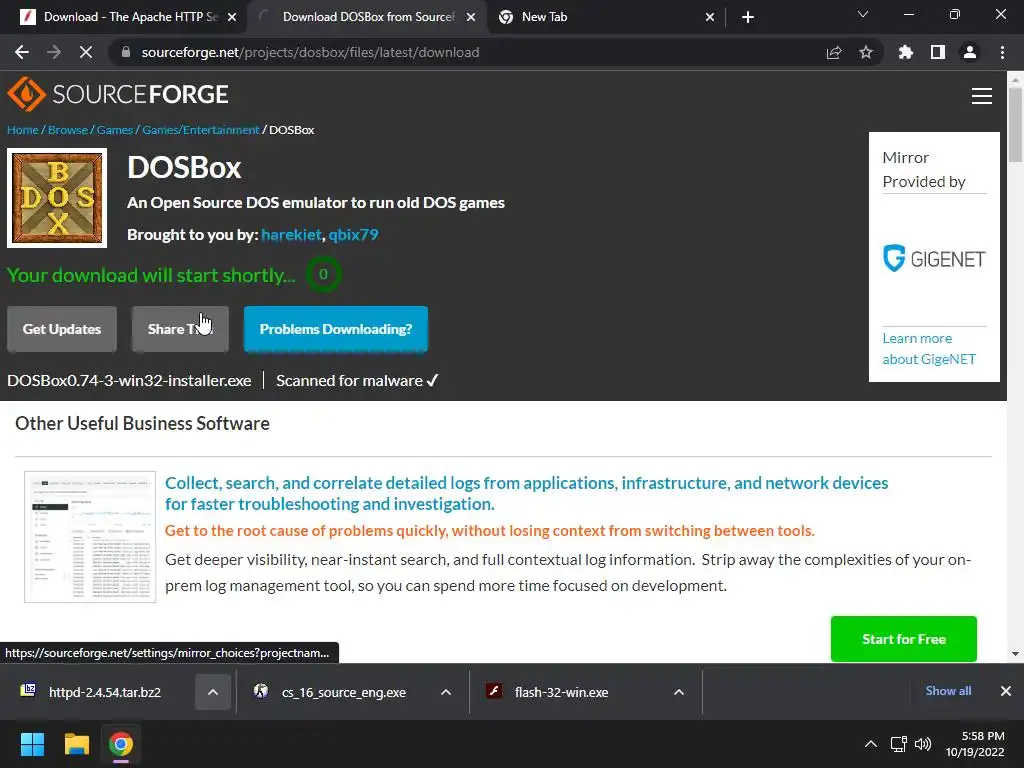Click the browser back arrow

[x=22, y=52]
